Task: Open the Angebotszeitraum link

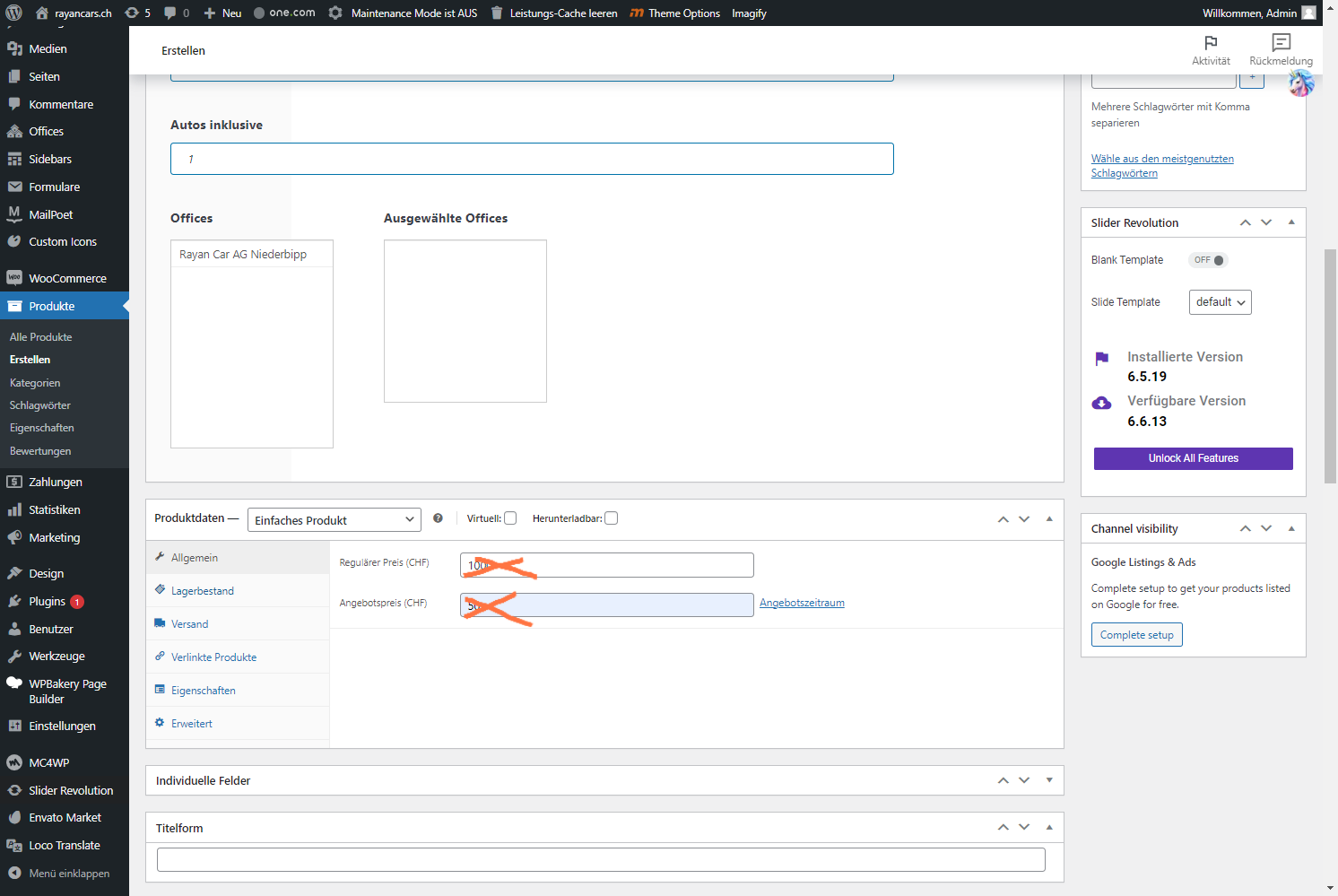Action: coord(802,603)
